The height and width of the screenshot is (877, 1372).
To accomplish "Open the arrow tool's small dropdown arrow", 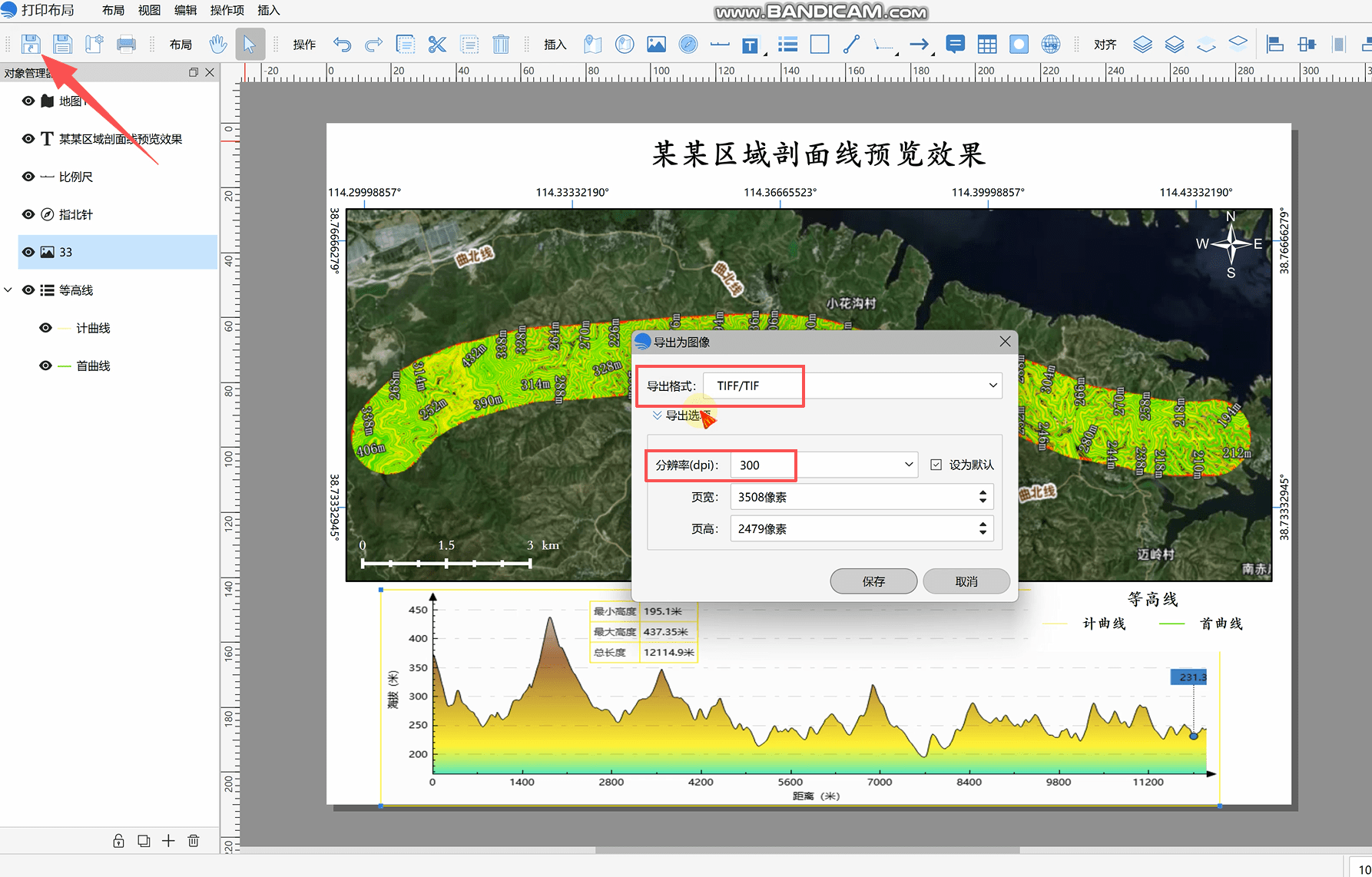I will [x=933, y=54].
